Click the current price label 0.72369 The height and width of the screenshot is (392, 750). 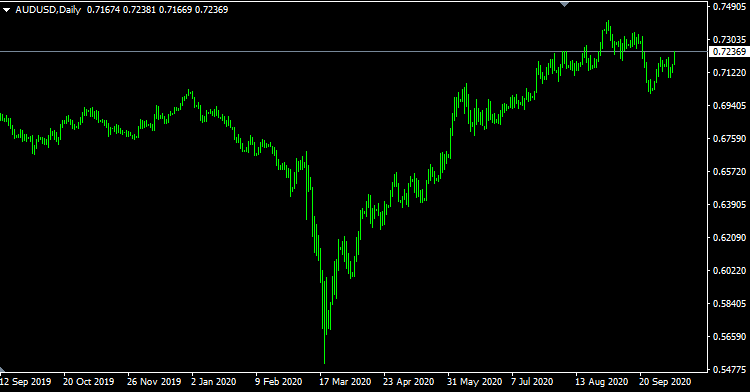pos(729,52)
